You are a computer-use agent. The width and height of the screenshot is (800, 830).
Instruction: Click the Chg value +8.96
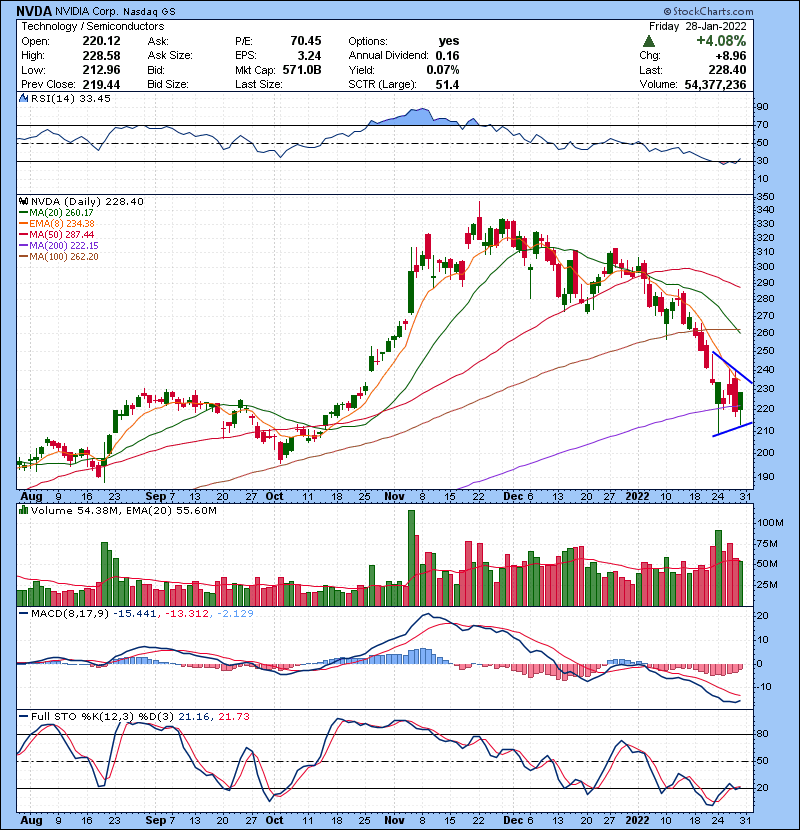(731, 56)
